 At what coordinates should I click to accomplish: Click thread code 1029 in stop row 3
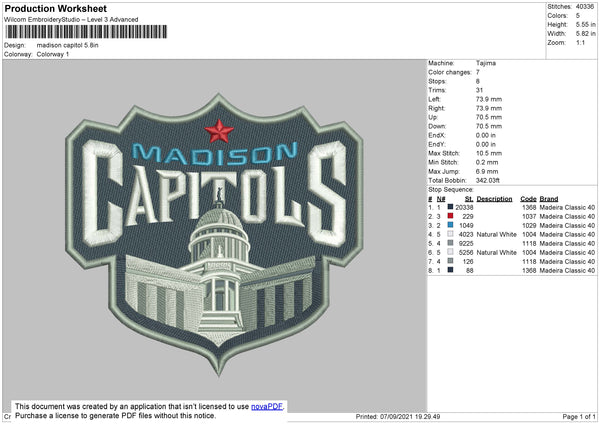coord(529,225)
